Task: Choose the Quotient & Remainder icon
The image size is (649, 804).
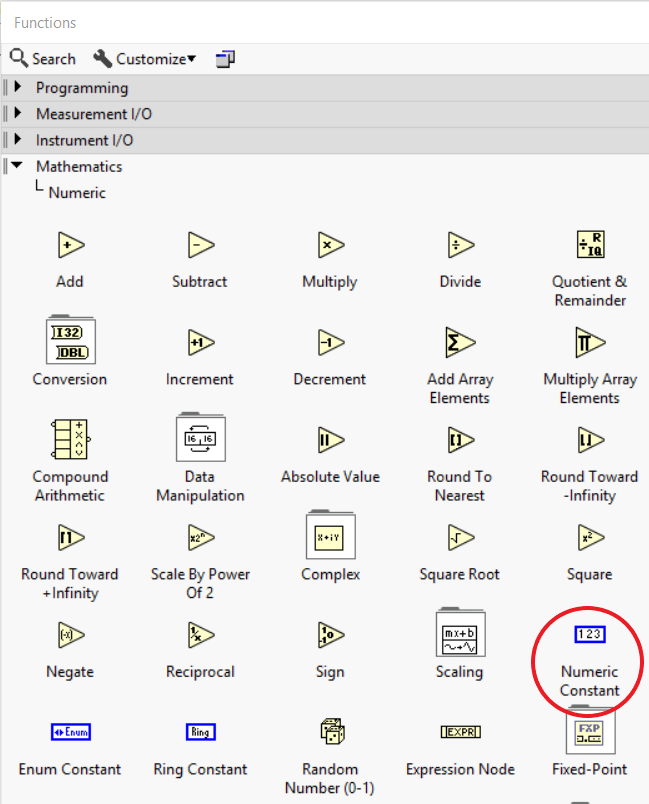Action: [x=591, y=245]
